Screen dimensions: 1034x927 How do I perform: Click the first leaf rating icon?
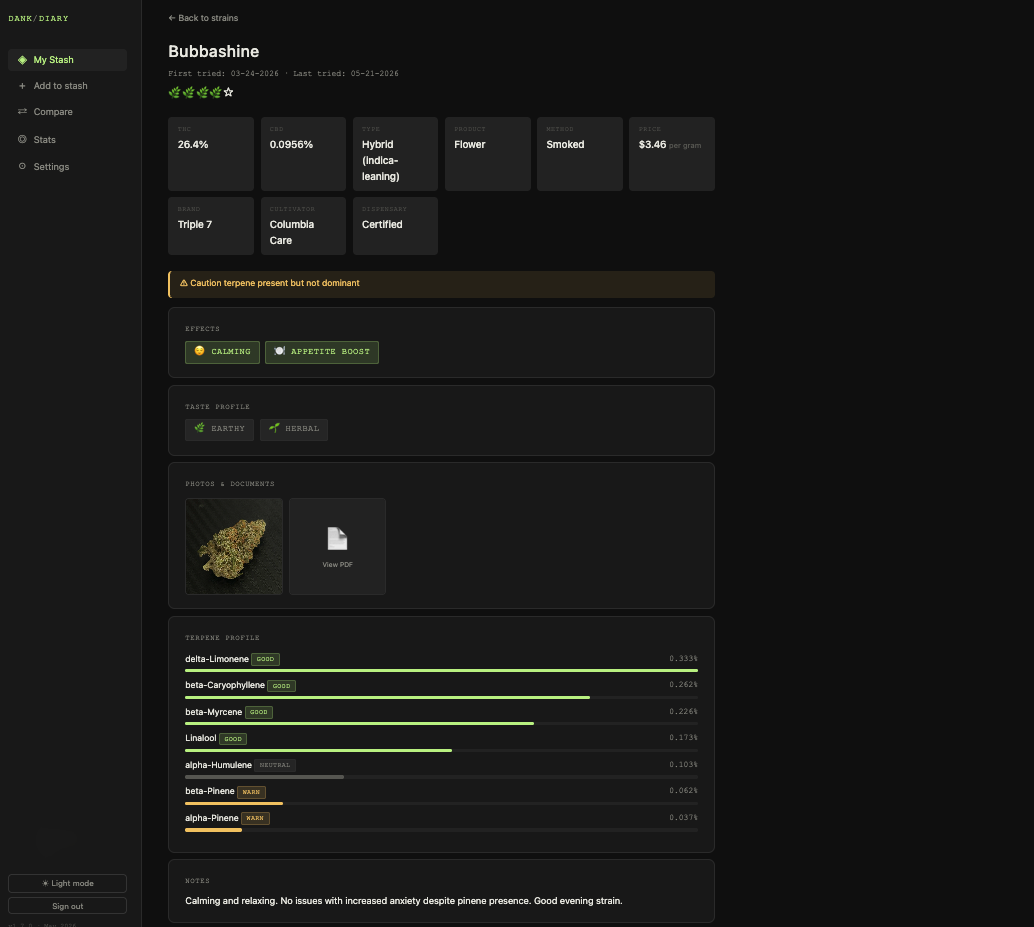click(175, 92)
